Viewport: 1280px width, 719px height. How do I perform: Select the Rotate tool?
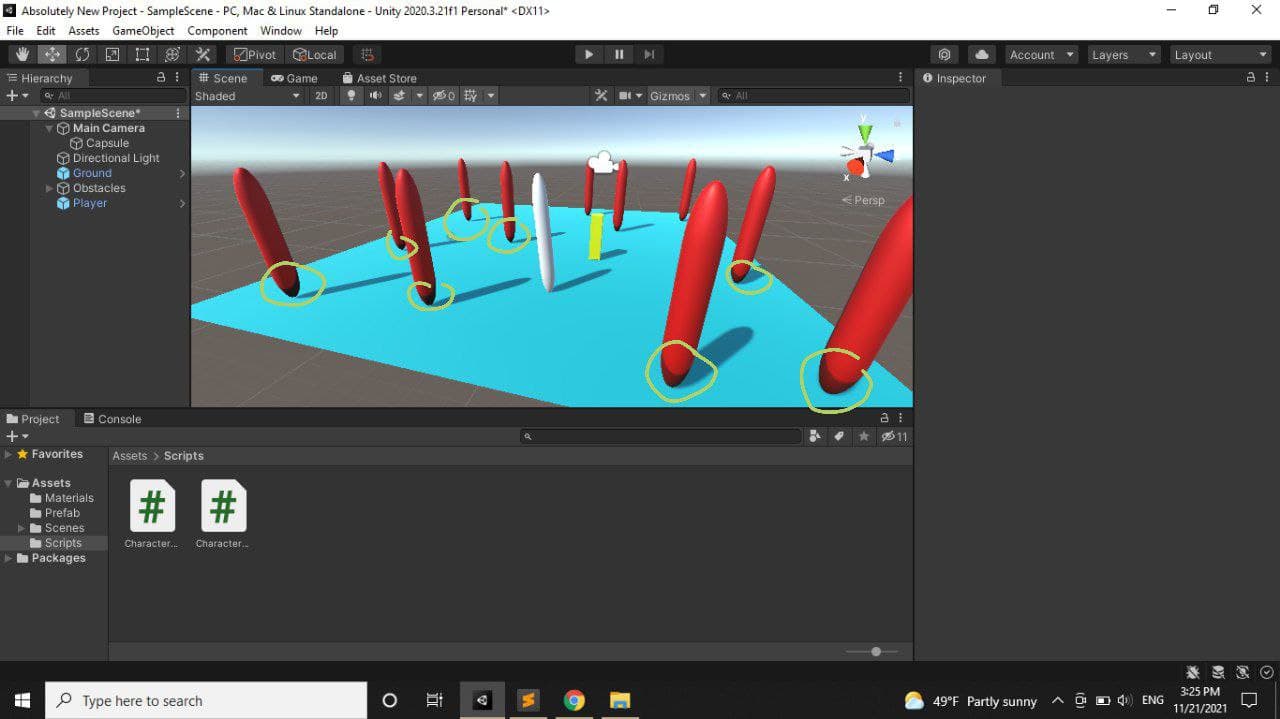click(82, 55)
